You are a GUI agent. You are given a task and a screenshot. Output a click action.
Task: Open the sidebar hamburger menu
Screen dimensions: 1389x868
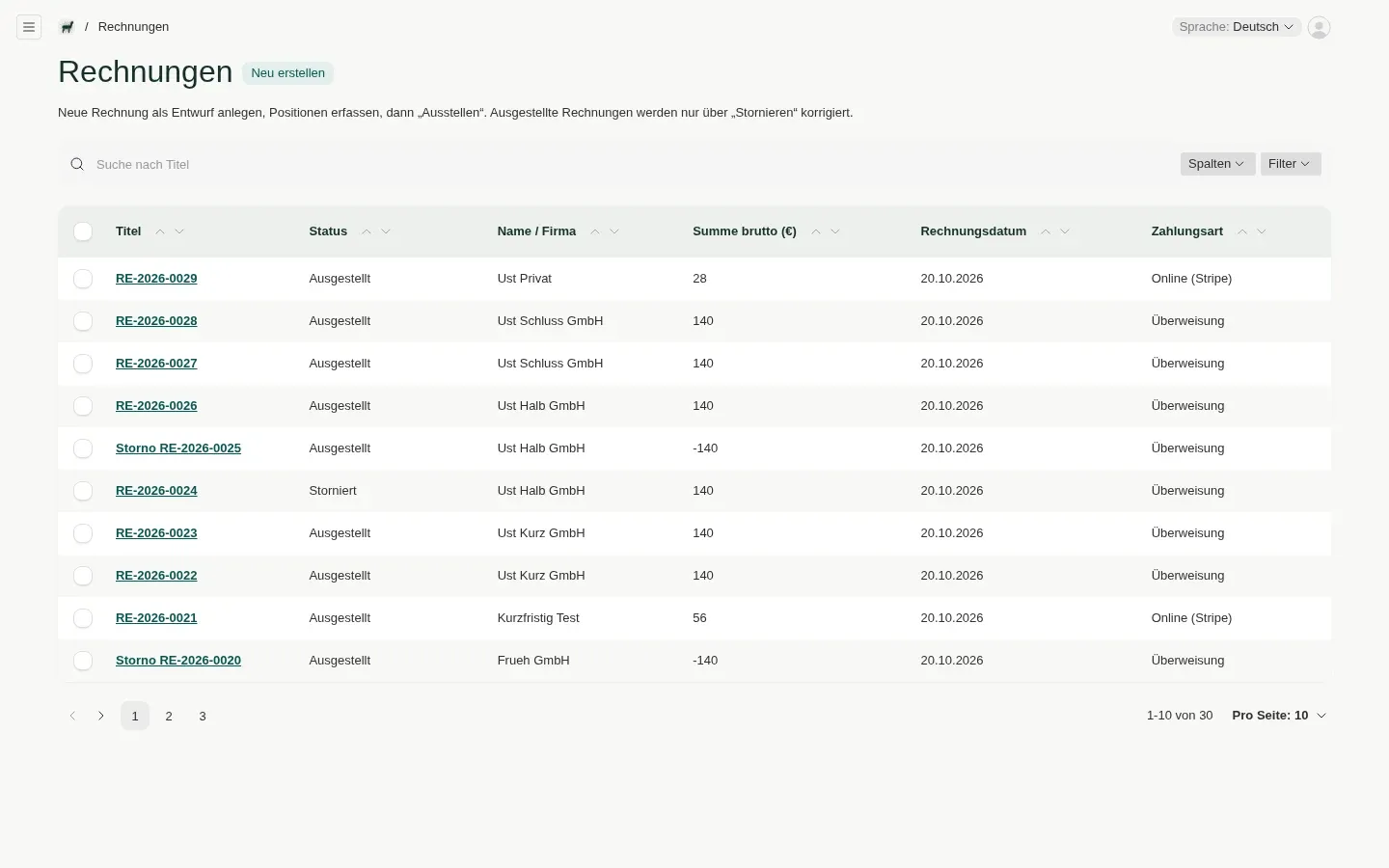[29, 27]
